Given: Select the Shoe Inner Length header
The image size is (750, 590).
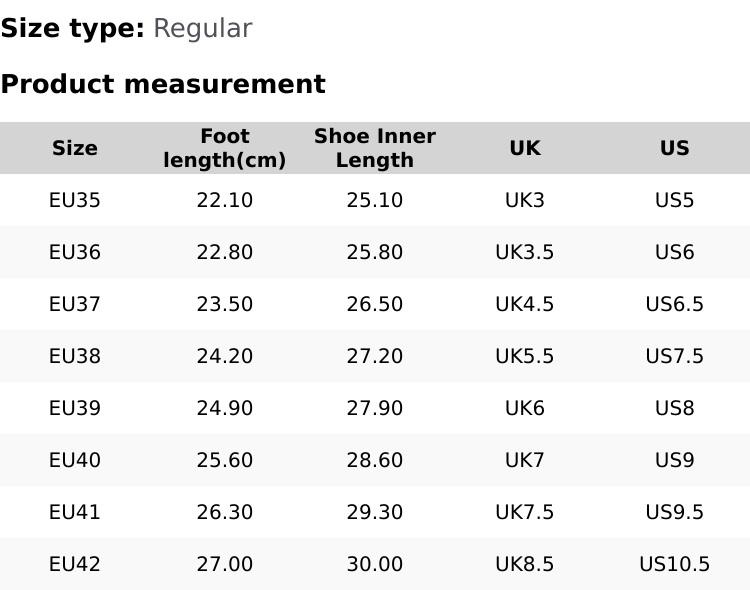Looking at the screenshot, I should pos(375,148).
